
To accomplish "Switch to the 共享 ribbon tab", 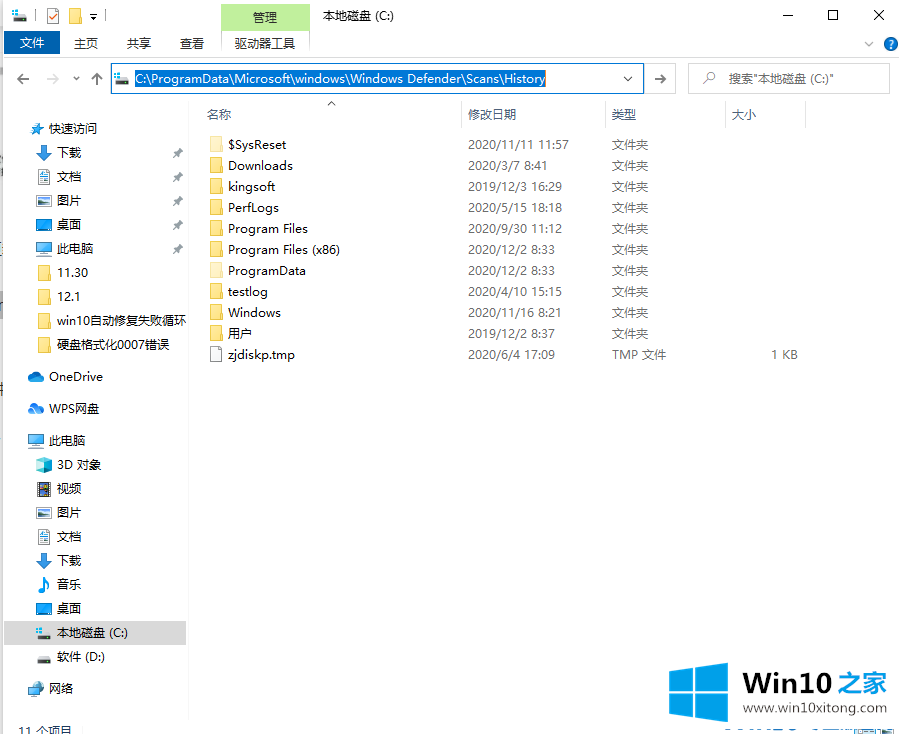I will pos(139,44).
